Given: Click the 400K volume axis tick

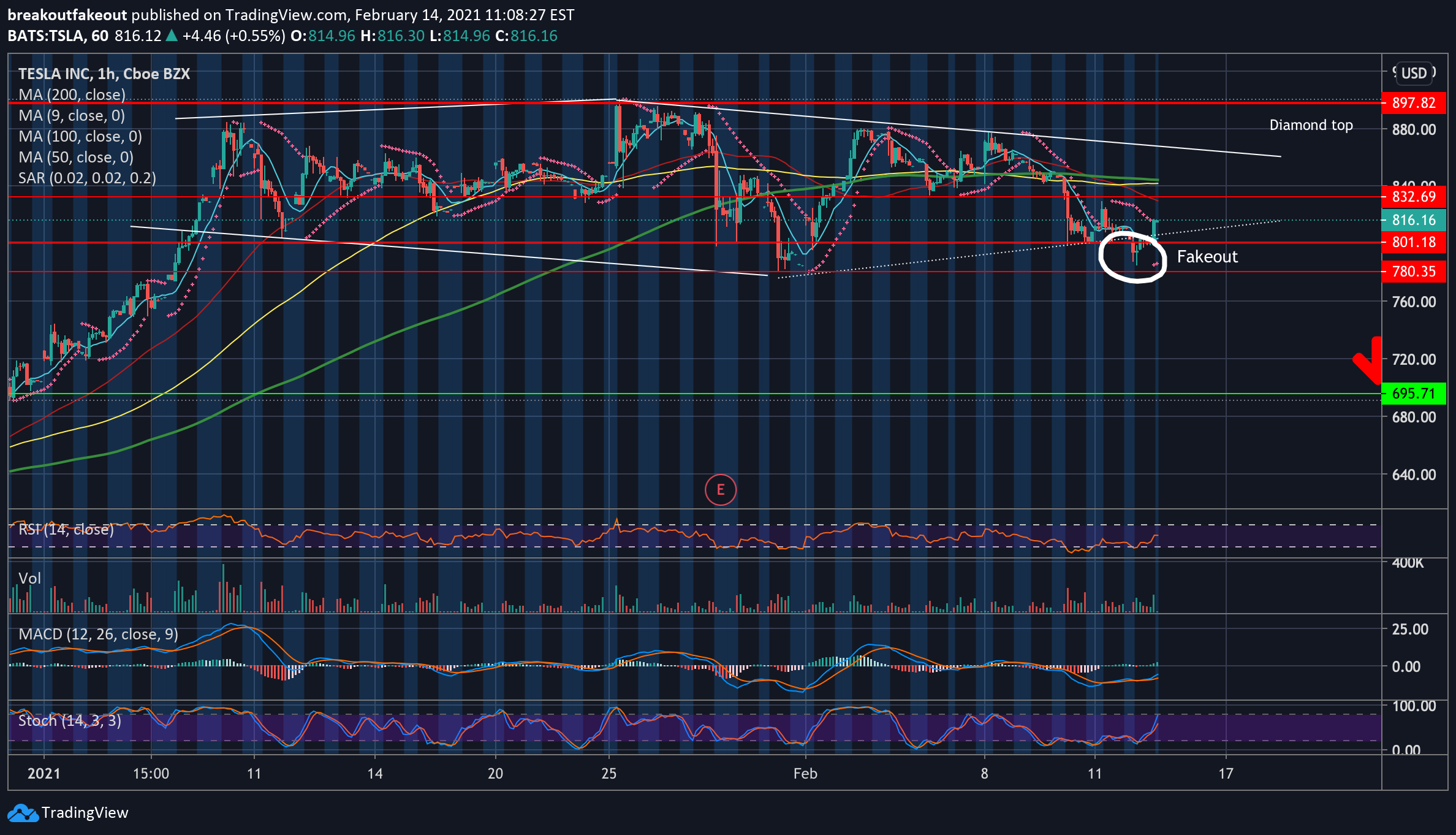Looking at the screenshot, I should 1408,563.
